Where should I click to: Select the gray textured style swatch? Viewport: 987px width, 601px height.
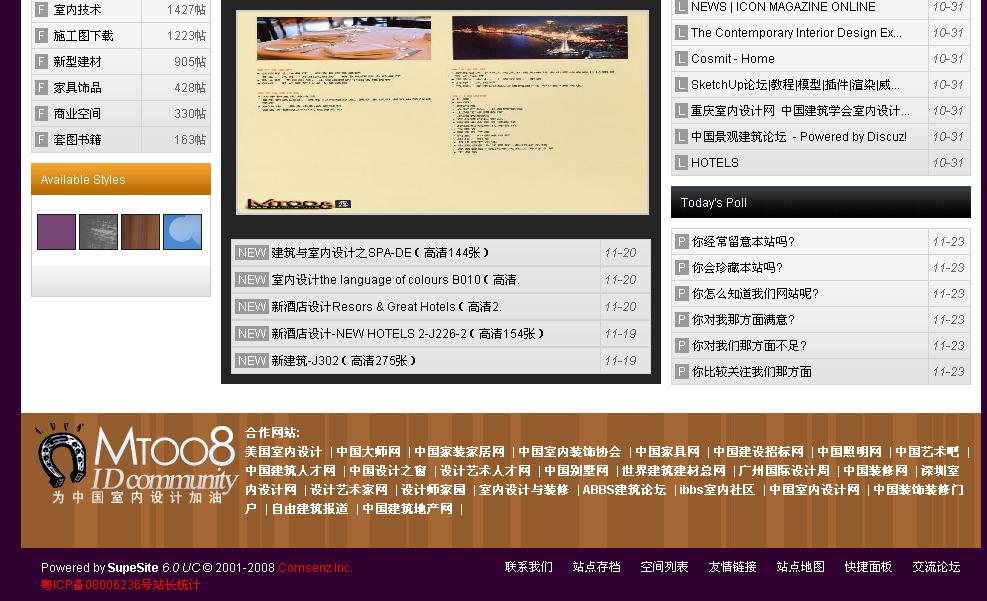[x=98, y=232]
